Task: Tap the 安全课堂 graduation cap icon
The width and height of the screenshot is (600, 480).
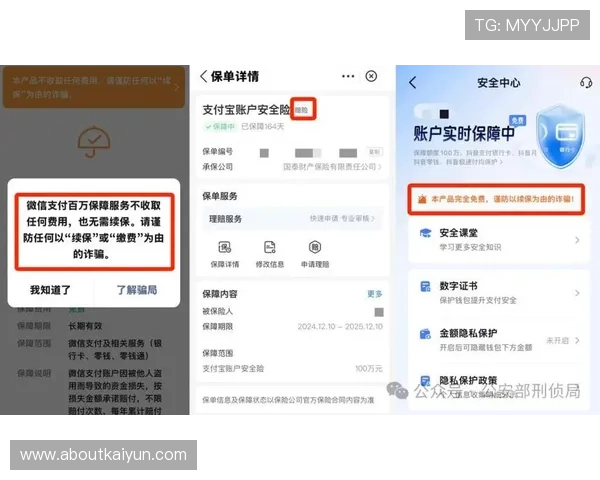Action: coord(426,233)
